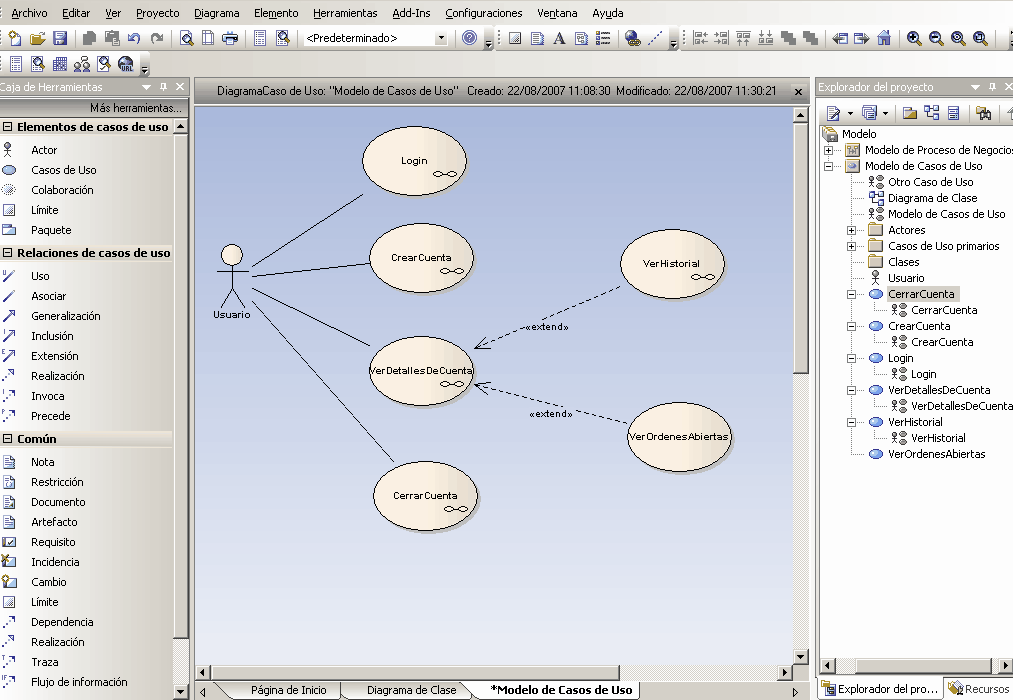Expand Modelo de Proceso de Negocios node
Viewport: 1013px width, 700px height.
[828, 150]
